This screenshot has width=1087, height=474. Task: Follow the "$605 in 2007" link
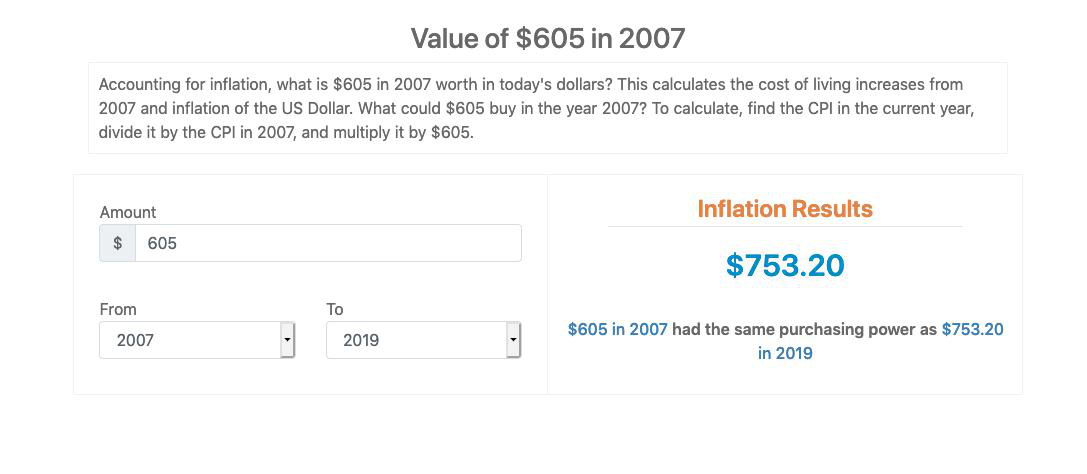617,329
